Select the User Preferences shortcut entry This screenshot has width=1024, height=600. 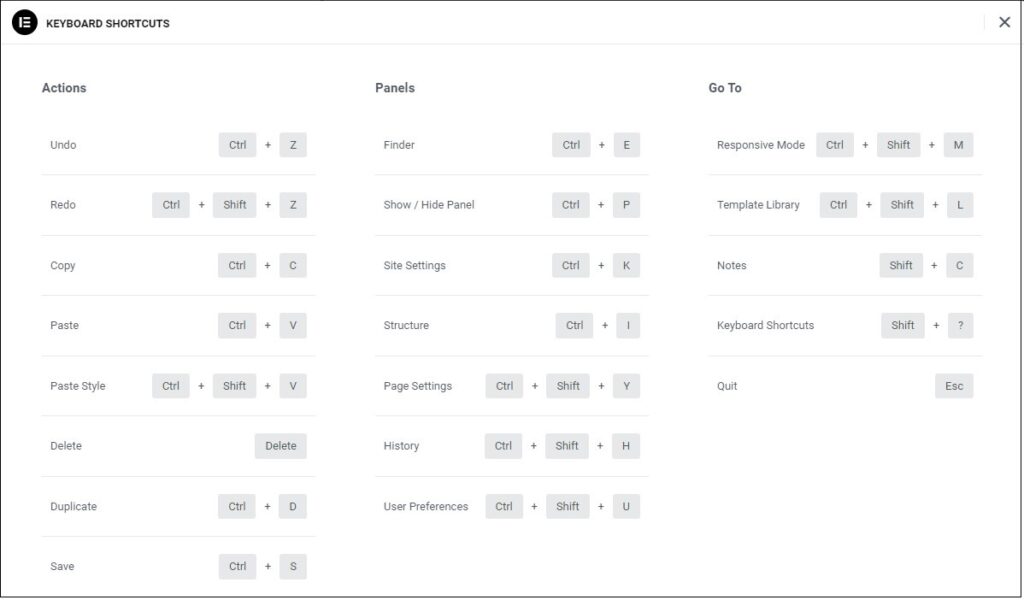426,506
